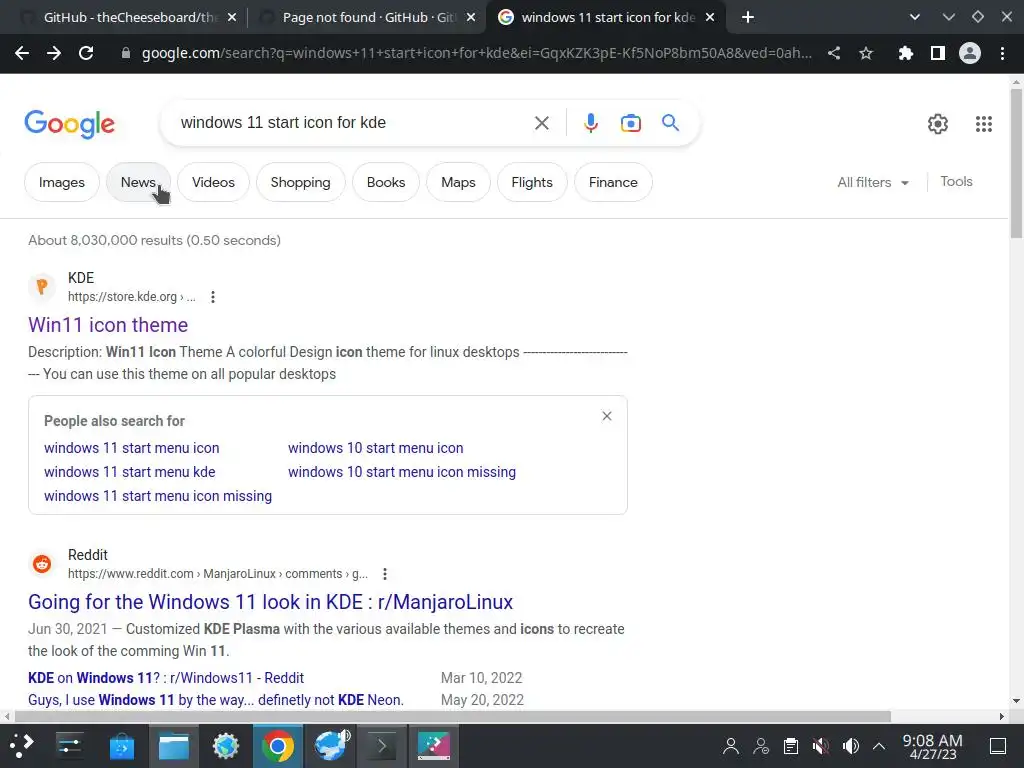Screen dimensions: 1024x768
Task: Launch Google Chrome from the taskbar
Action: [x=278, y=746]
